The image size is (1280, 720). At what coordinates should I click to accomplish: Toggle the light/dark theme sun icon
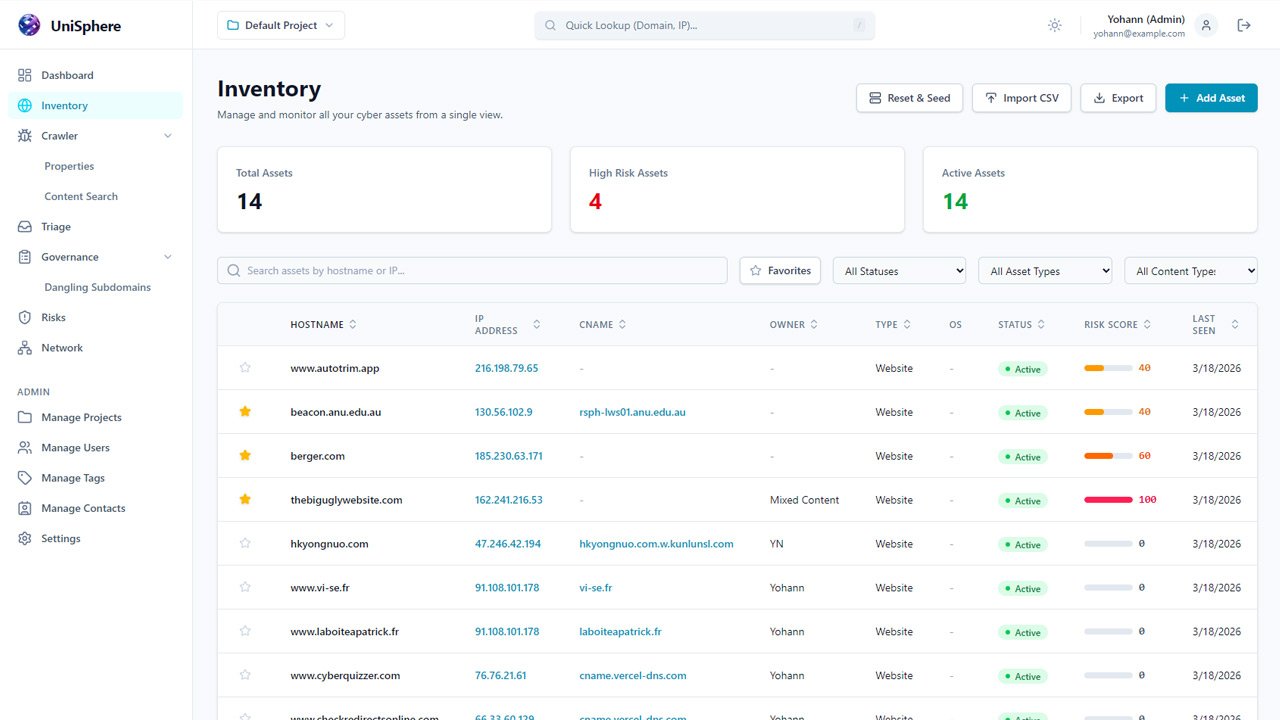point(1054,25)
